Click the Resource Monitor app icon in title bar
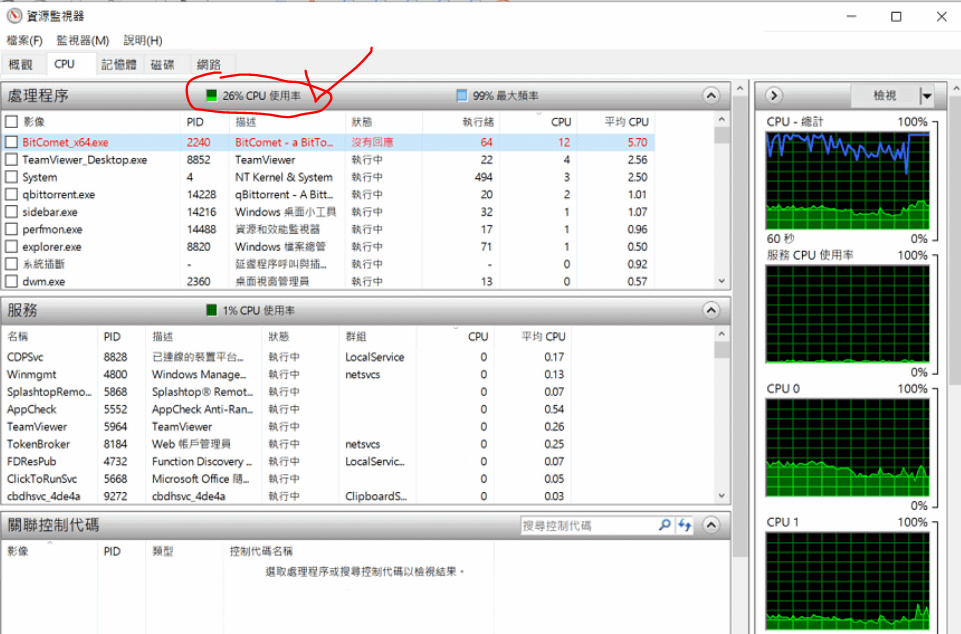Screen dimensions: 961x634 coord(14,16)
